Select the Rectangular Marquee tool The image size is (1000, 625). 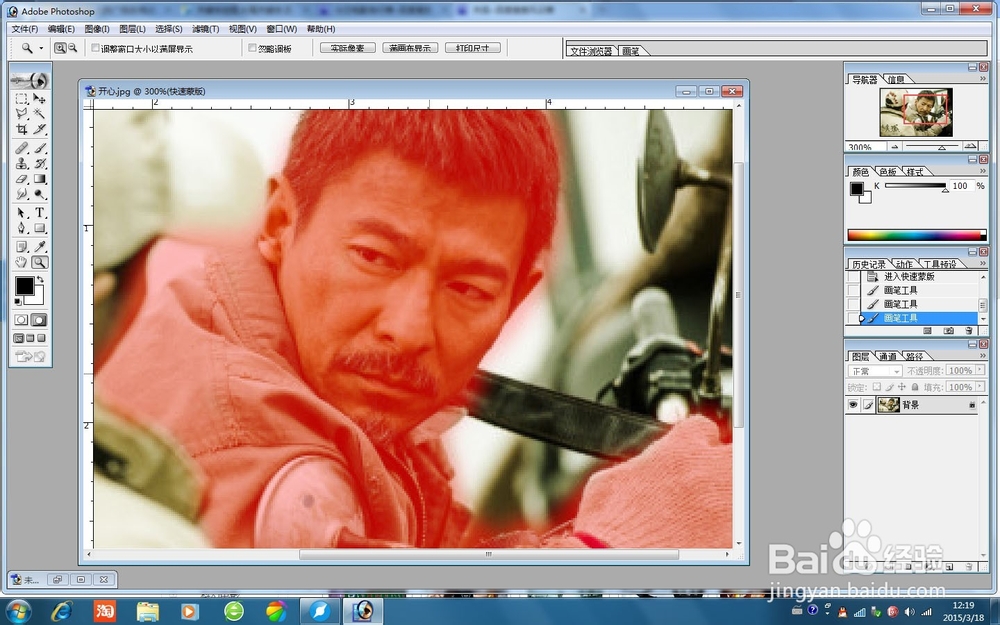(22, 99)
